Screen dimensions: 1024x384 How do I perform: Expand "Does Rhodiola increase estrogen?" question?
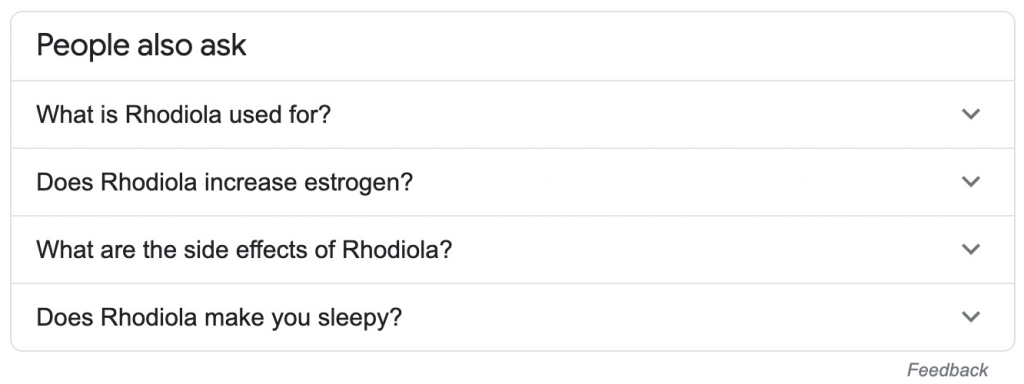tap(513, 182)
